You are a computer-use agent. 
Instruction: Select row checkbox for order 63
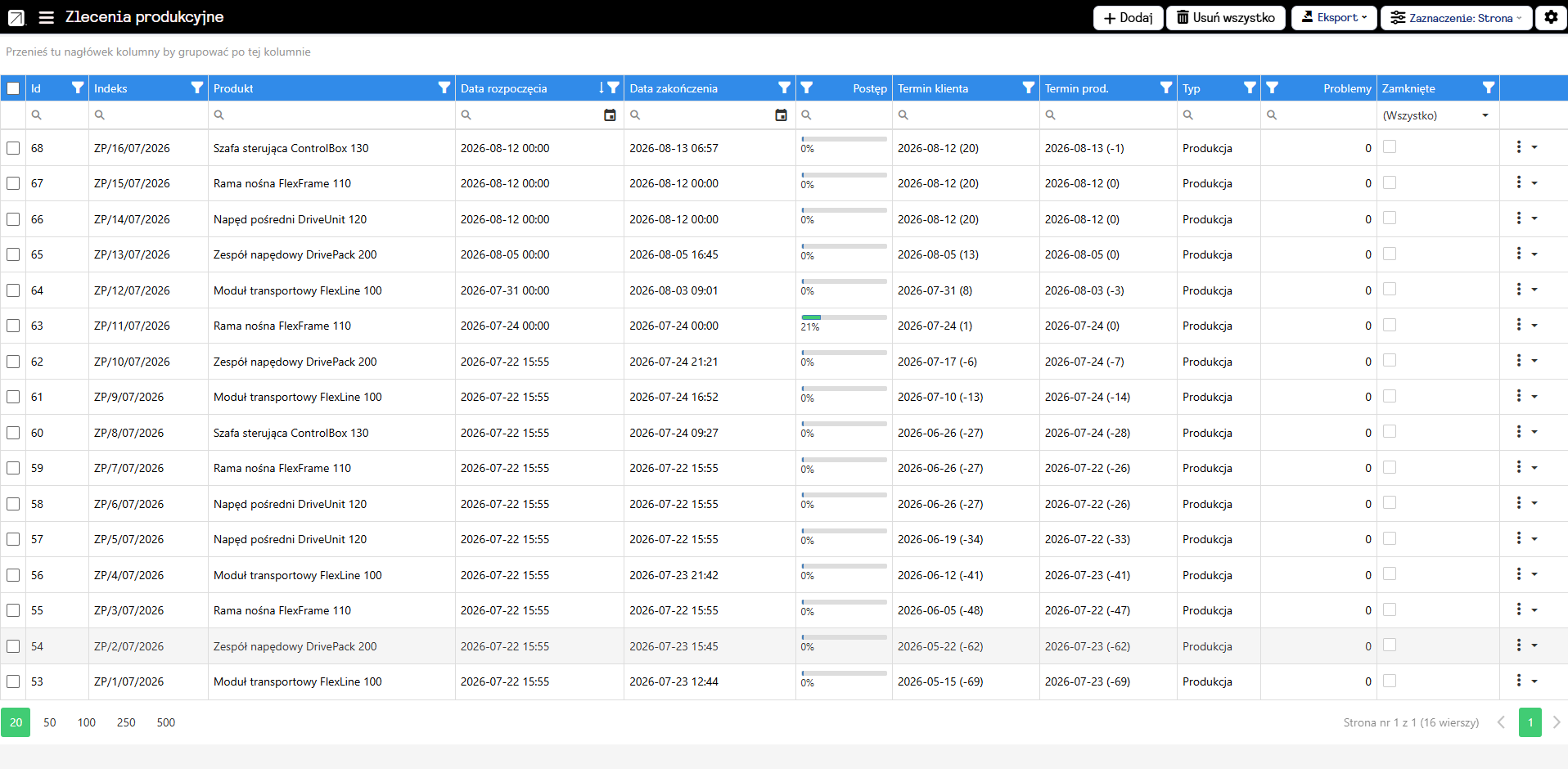[13, 326]
